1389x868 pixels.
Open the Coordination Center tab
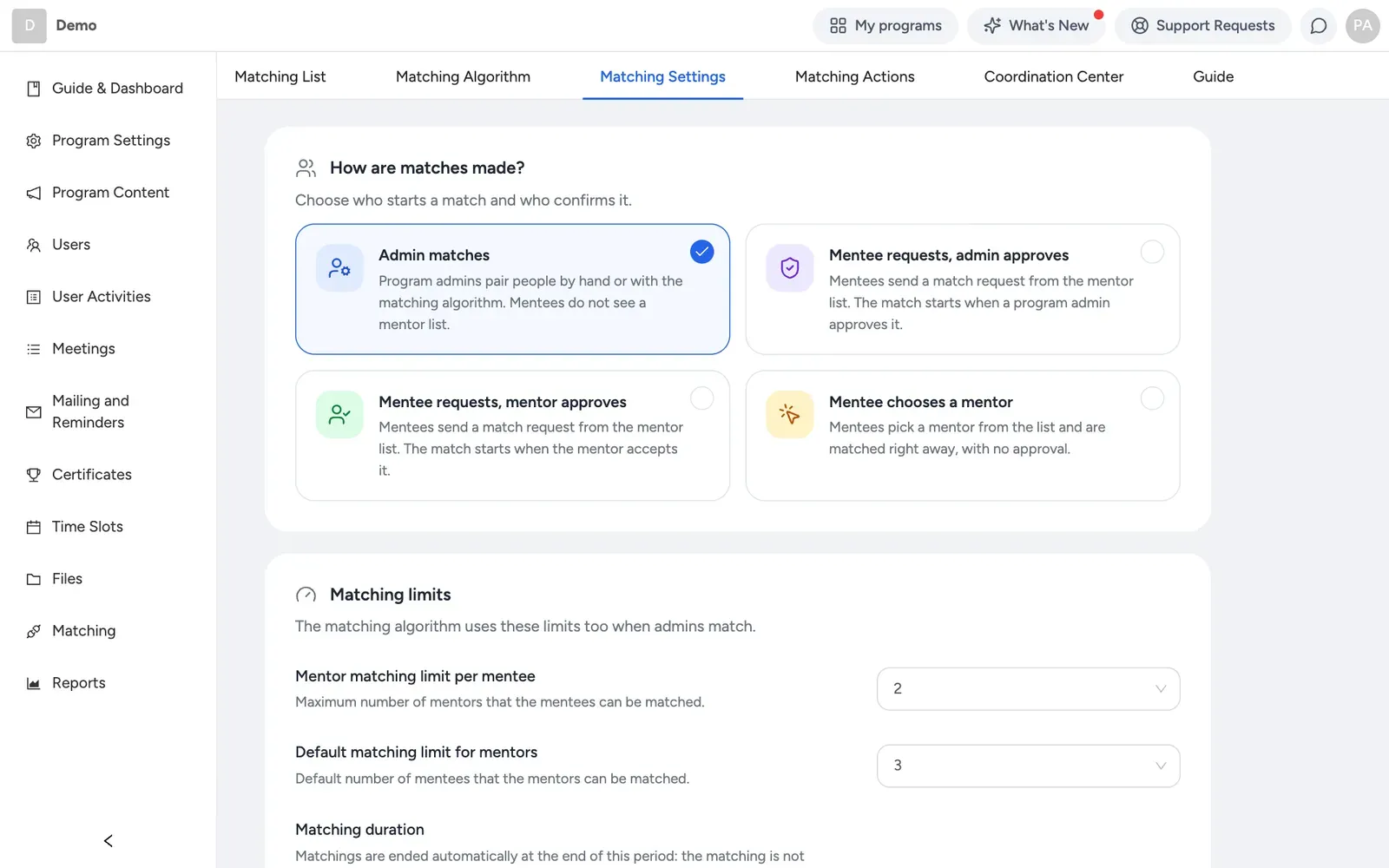[x=1053, y=76]
